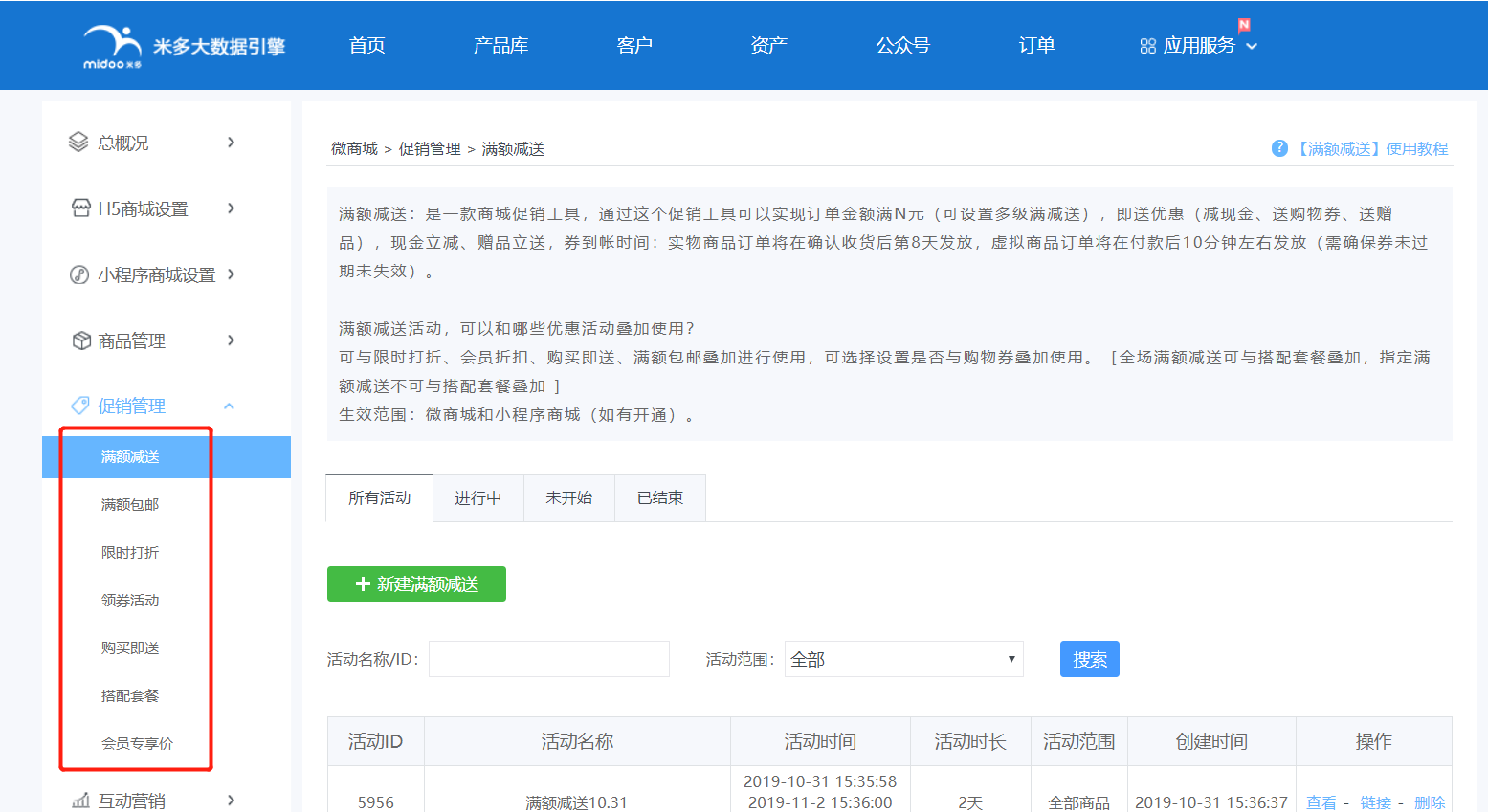Open the 【满额减送】使用教程 link

tap(1370, 148)
